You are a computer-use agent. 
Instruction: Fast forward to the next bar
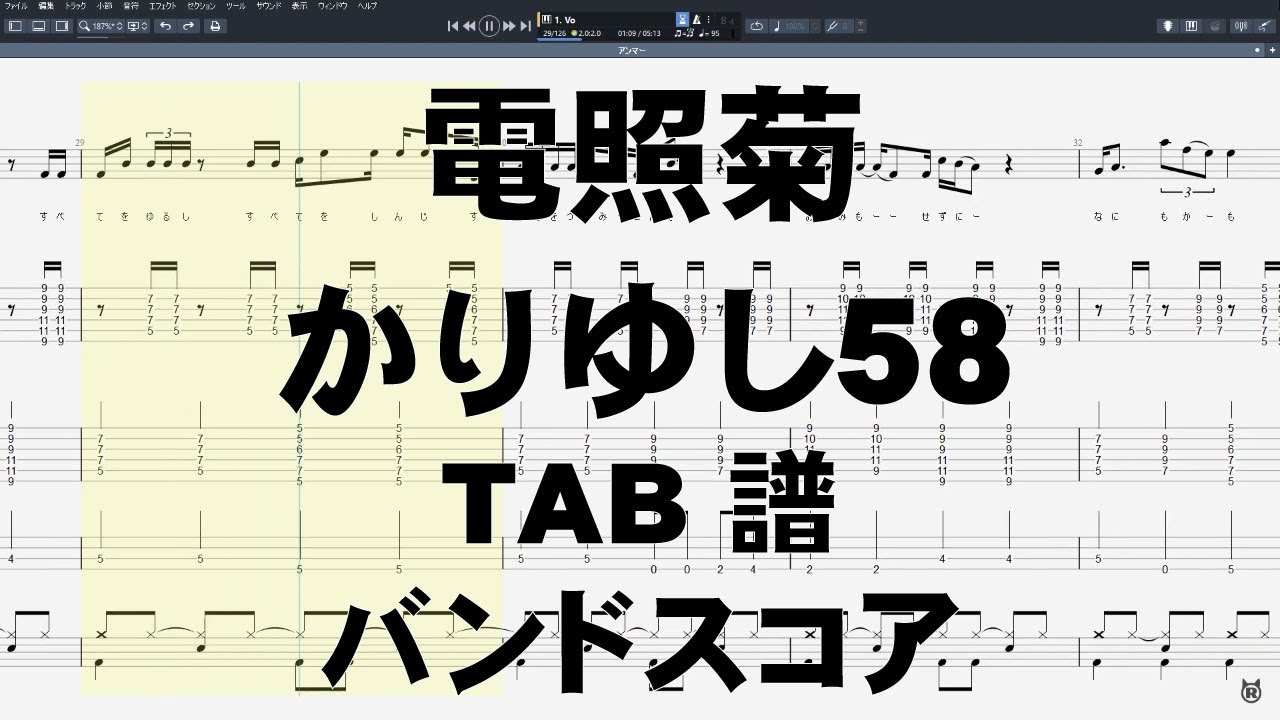pos(509,26)
